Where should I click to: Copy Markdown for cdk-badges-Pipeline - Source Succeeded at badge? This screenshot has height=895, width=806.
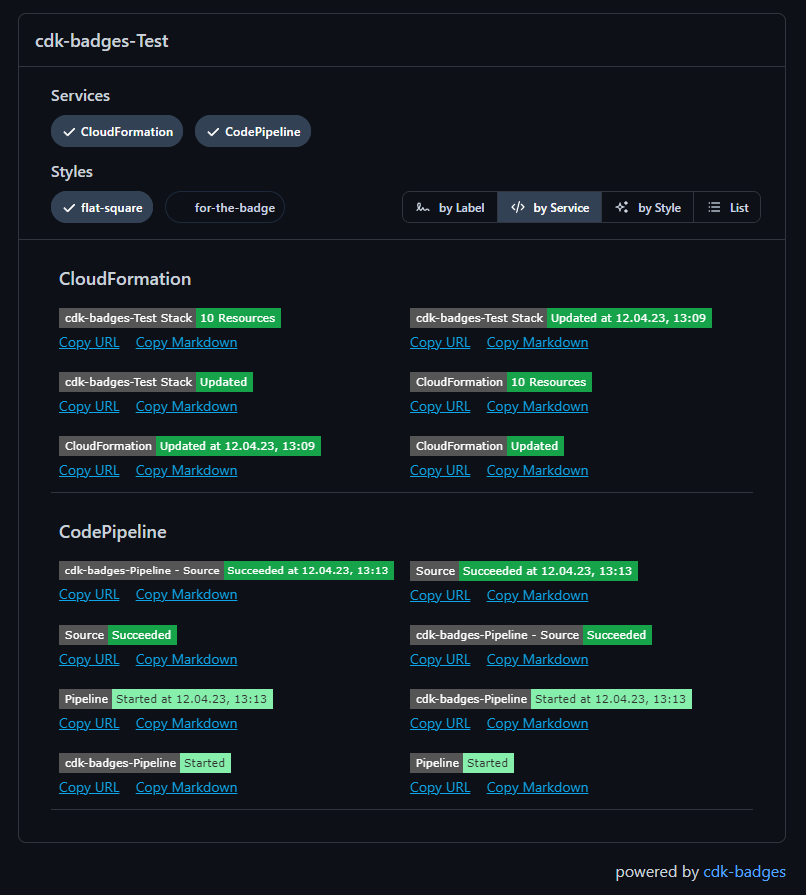(186, 595)
